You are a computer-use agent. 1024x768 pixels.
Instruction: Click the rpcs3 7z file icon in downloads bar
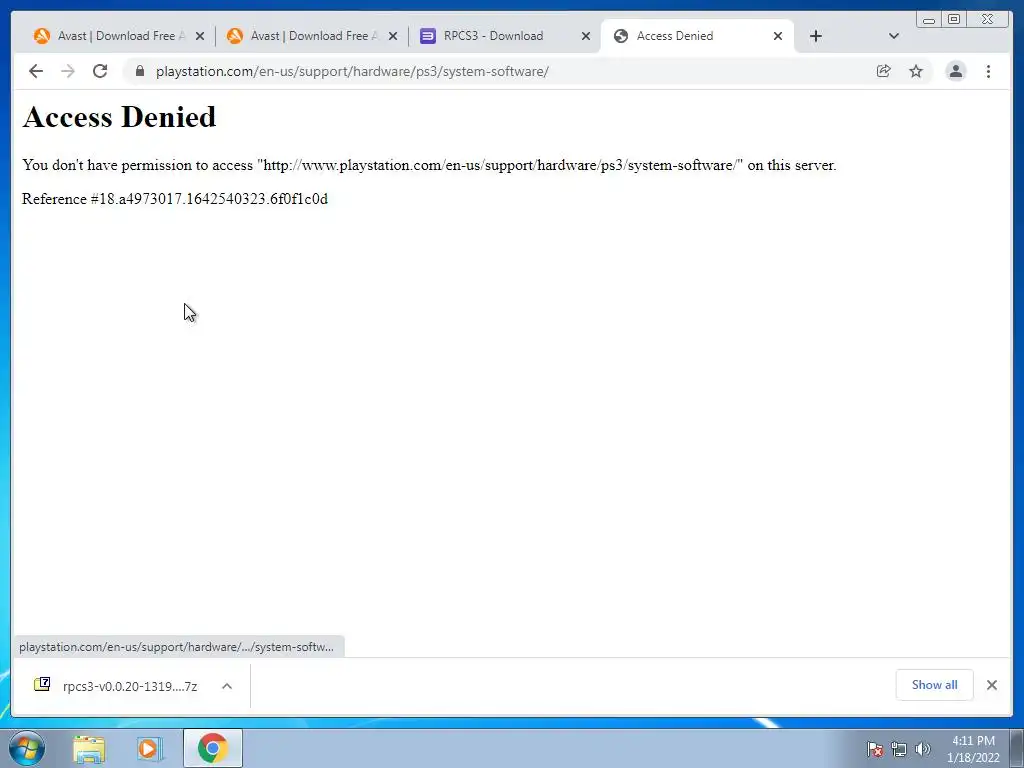point(42,684)
